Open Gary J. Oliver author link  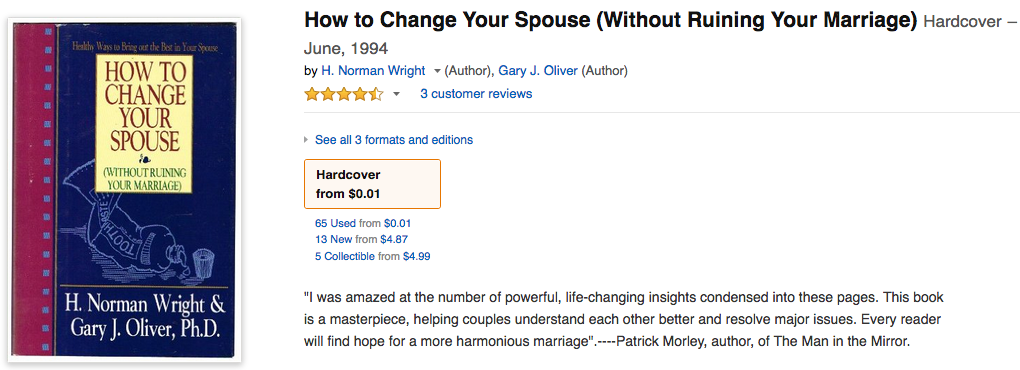coord(538,71)
